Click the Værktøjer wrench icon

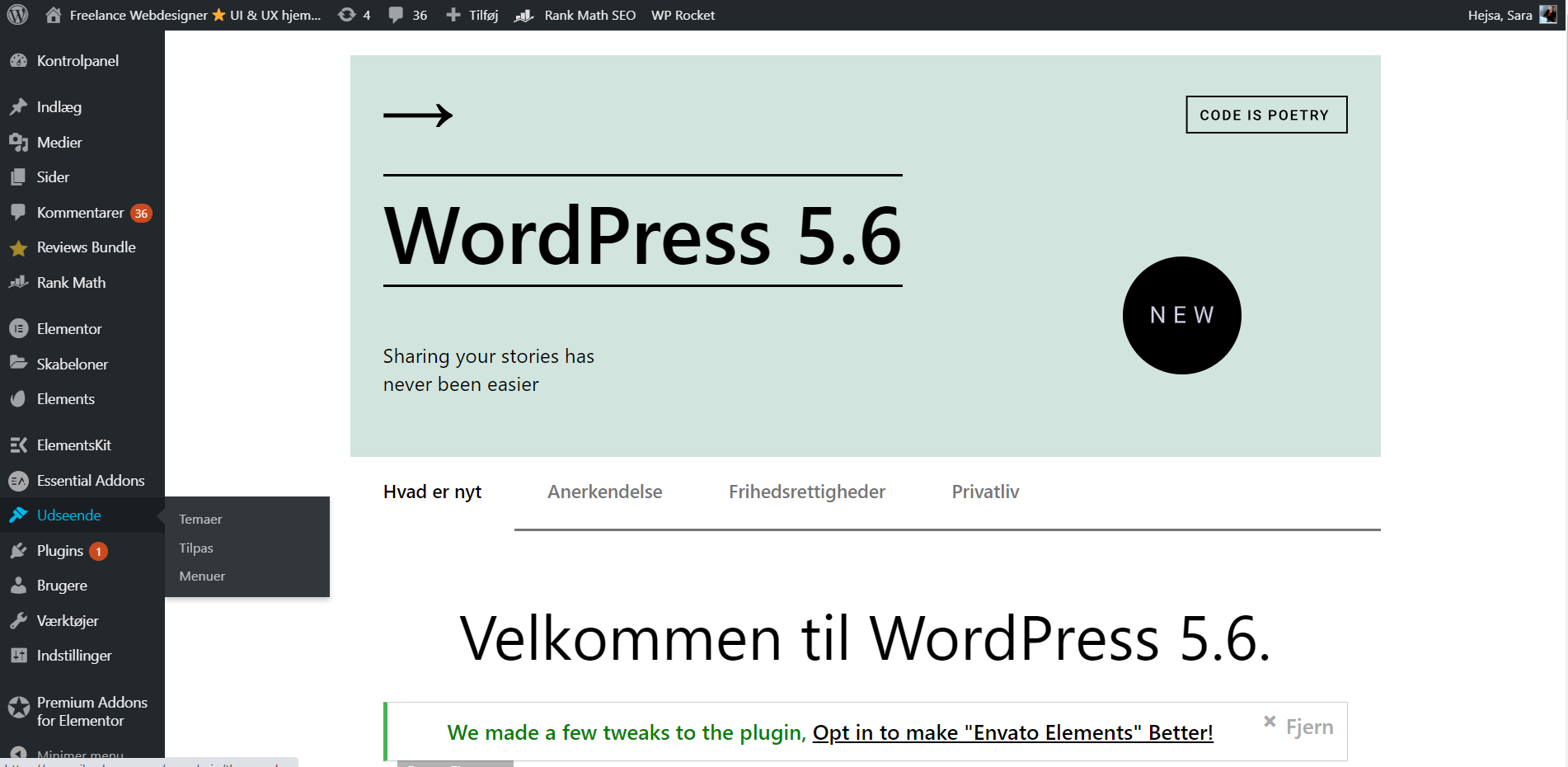point(18,621)
